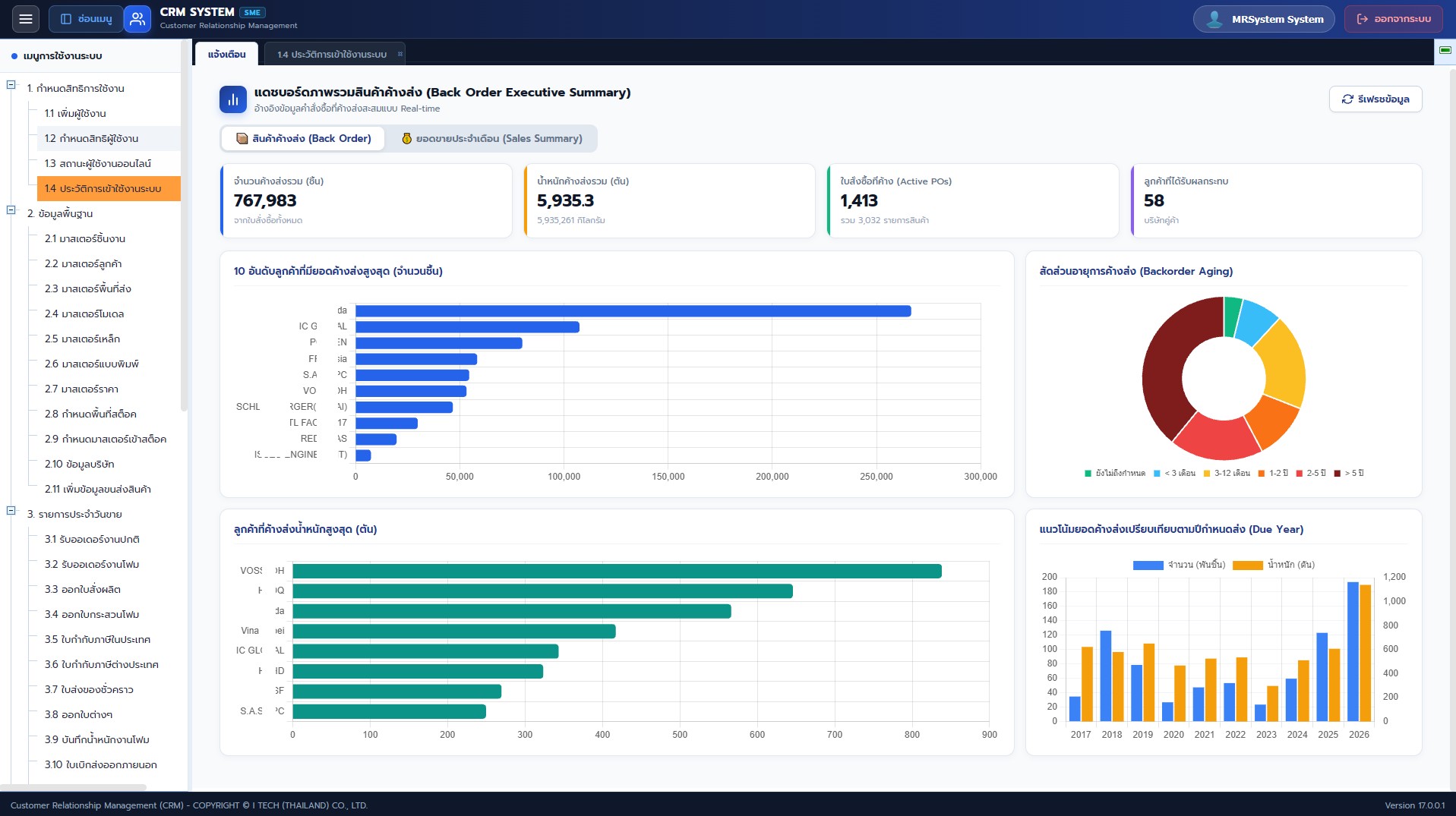1456x816 pixels.
Task: Open 1.3 สถานะผู้ใช้งานออนไลน์ menu item
Action: [x=109, y=164]
